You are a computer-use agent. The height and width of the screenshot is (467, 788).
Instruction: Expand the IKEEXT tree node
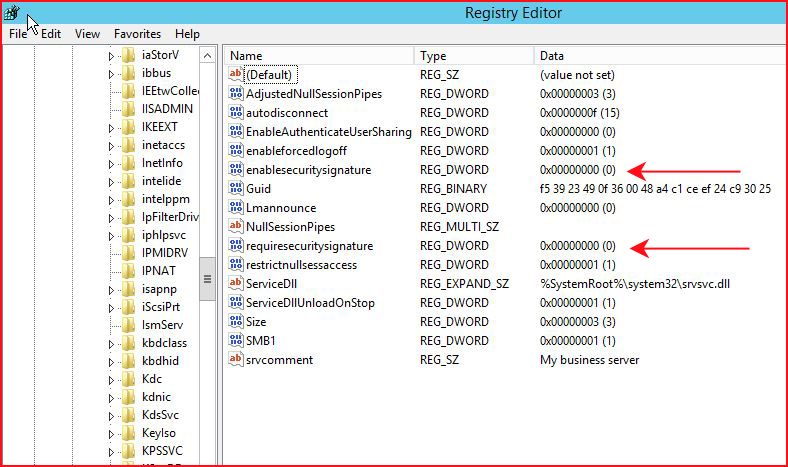(111, 128)
